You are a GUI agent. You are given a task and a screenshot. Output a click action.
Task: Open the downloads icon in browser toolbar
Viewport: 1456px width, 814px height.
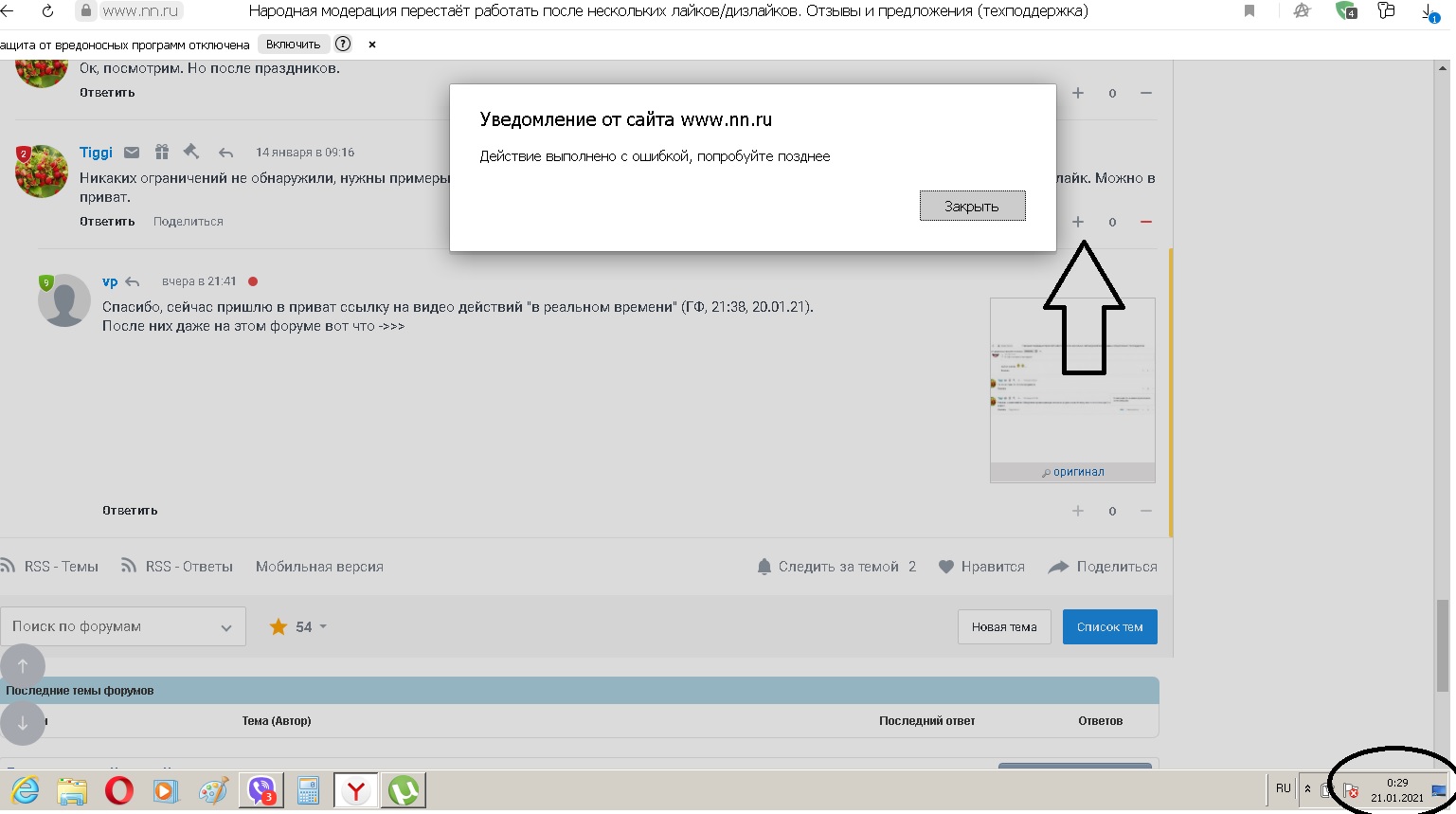1429,12
